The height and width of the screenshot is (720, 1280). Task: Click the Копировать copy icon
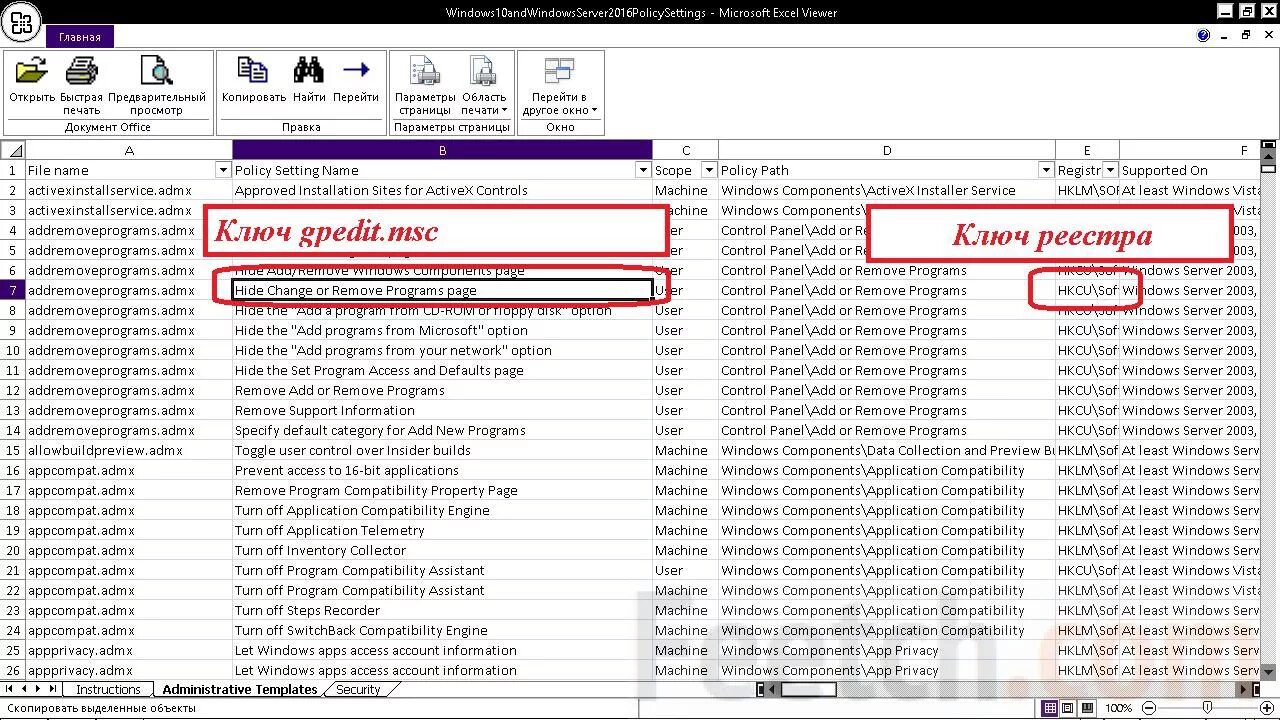coord(253,71)
